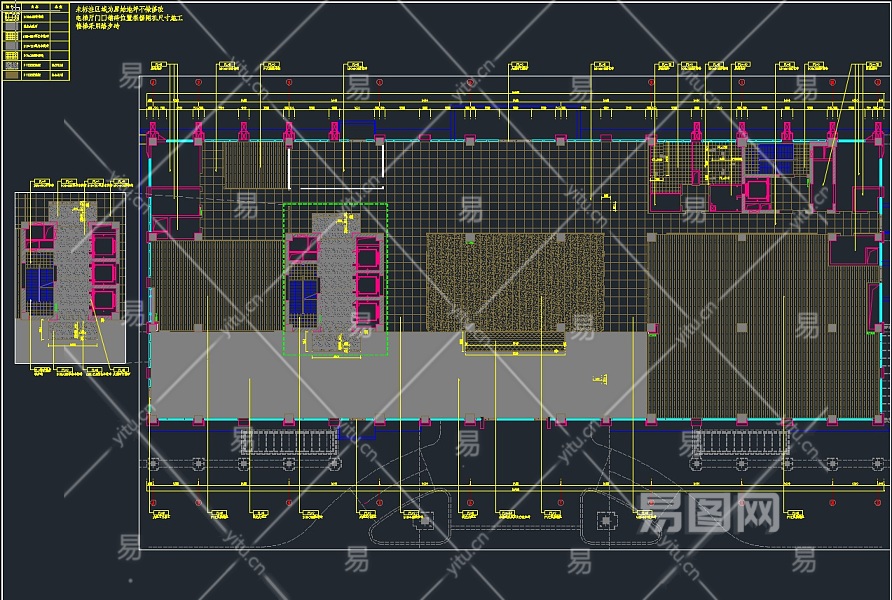Click the blue staircase in the top-right core
The width and height of the screenshot is (892, 600).
tap(775, 159)
